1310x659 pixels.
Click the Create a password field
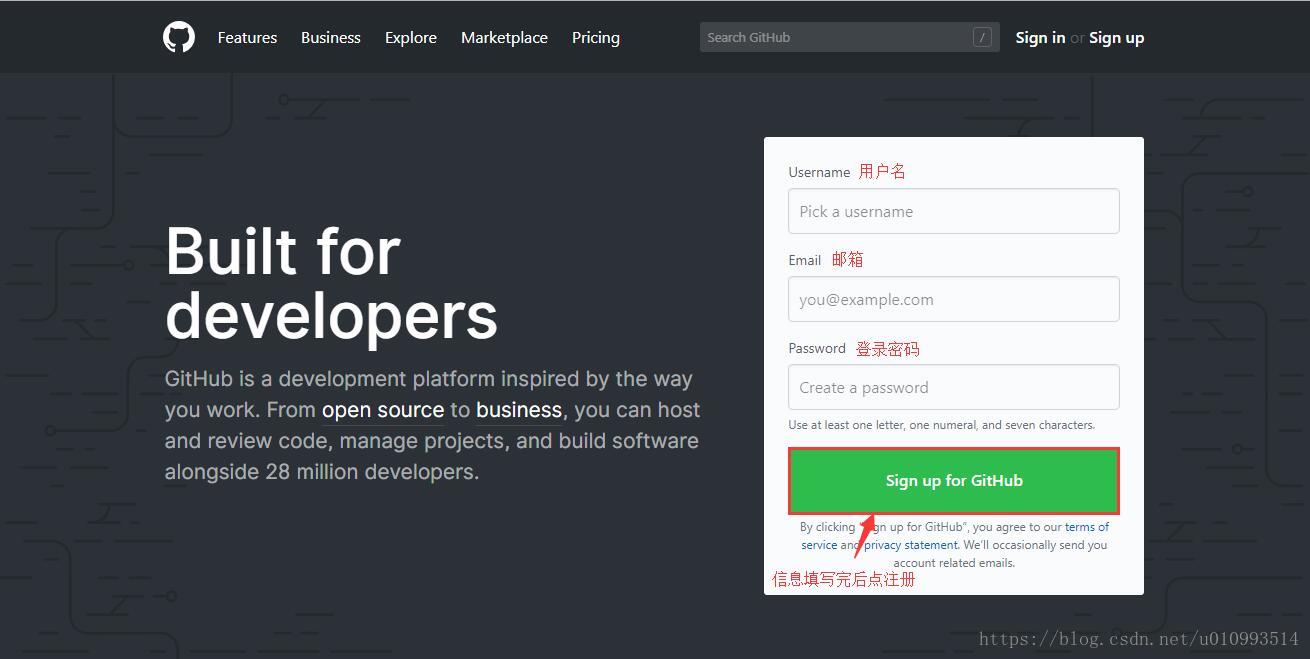(x=953, y=387)
